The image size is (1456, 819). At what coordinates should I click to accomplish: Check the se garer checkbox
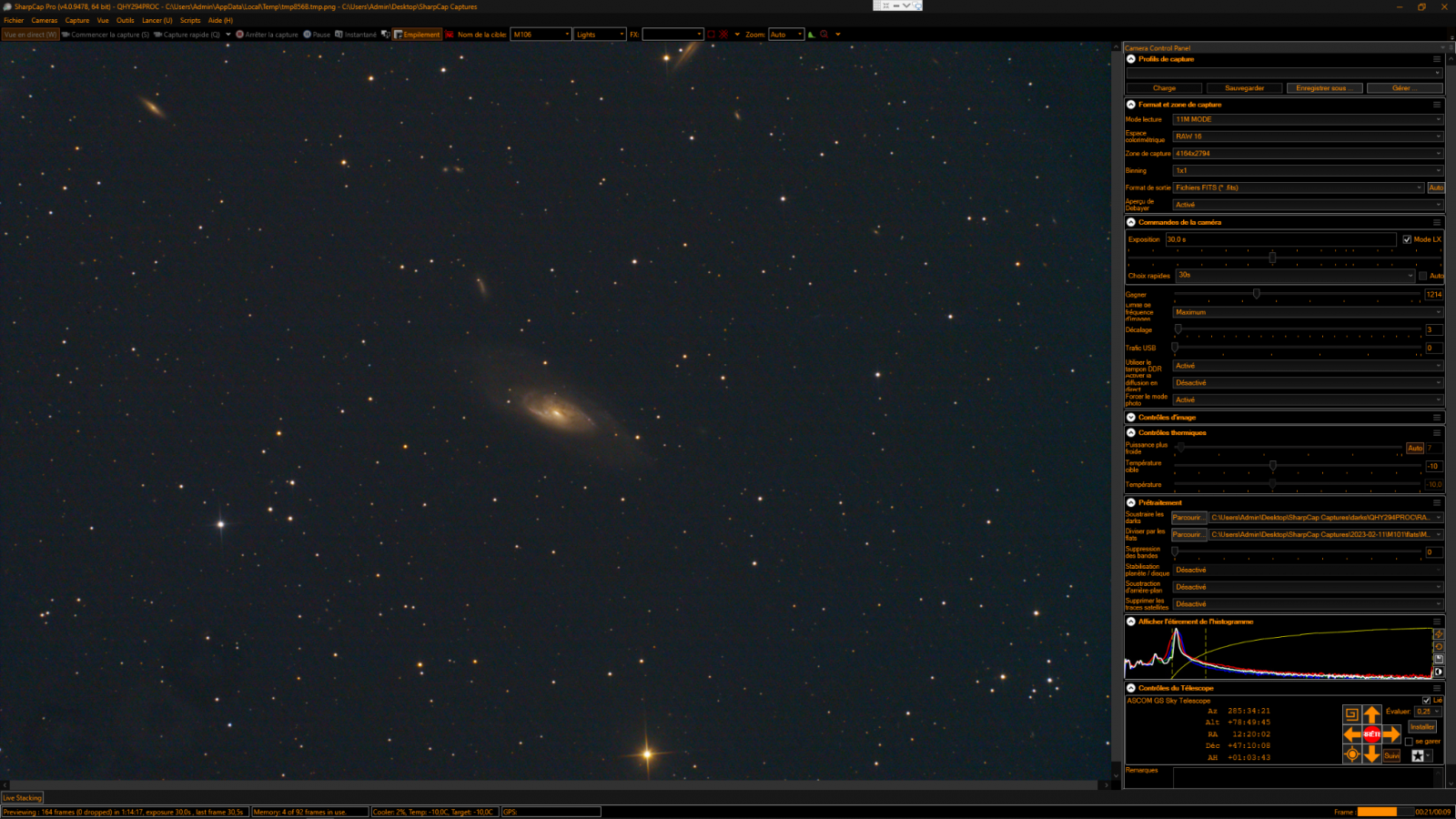1409,742
